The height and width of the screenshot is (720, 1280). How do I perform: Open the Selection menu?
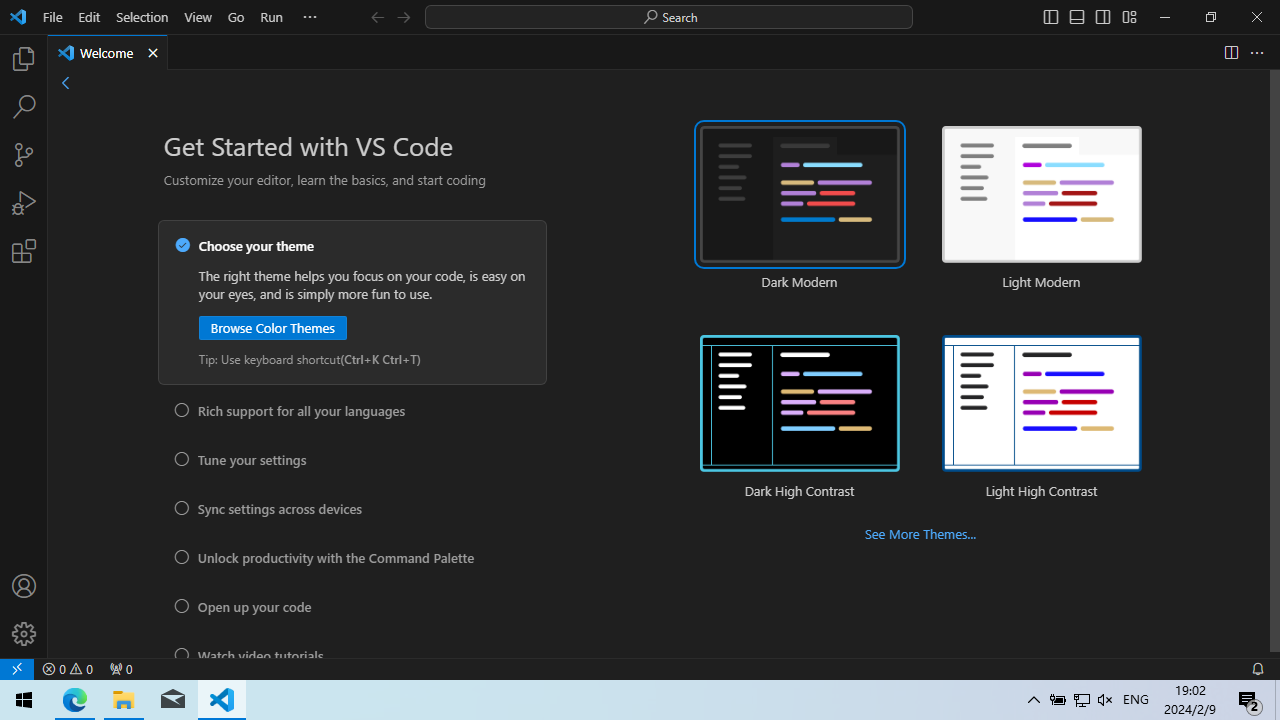coord(142,17)
